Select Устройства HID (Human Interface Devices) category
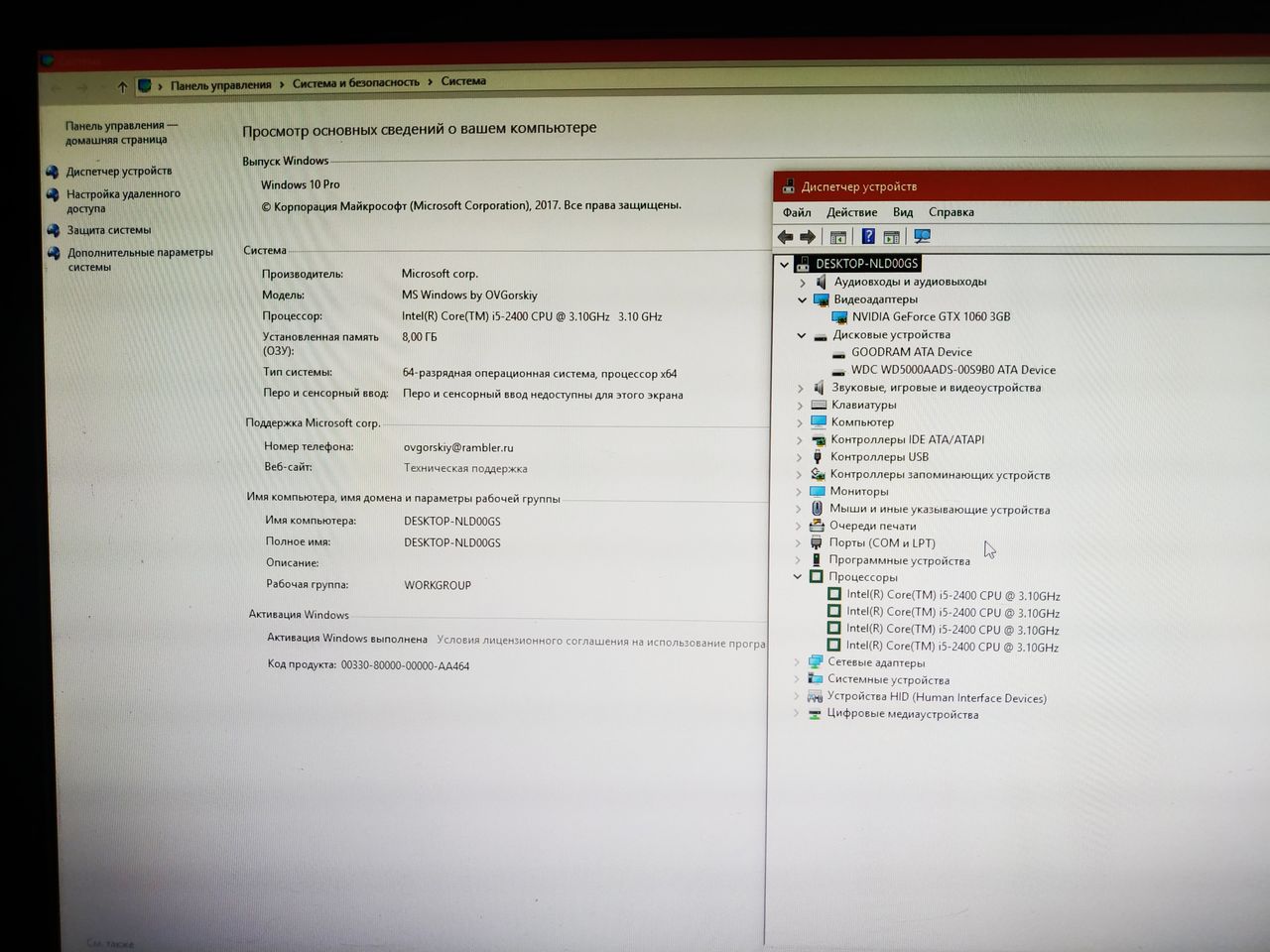This screenshot has height=952, width=1270. point(937,697)
